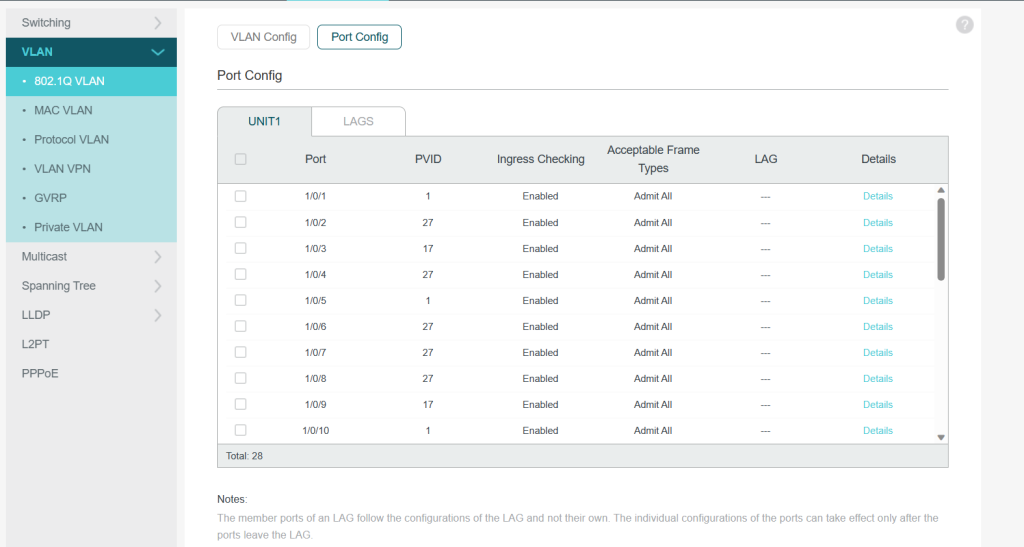Tick the select-all header checkbox
Viewport: 1024px width, 547px height.
click(240, 159)
